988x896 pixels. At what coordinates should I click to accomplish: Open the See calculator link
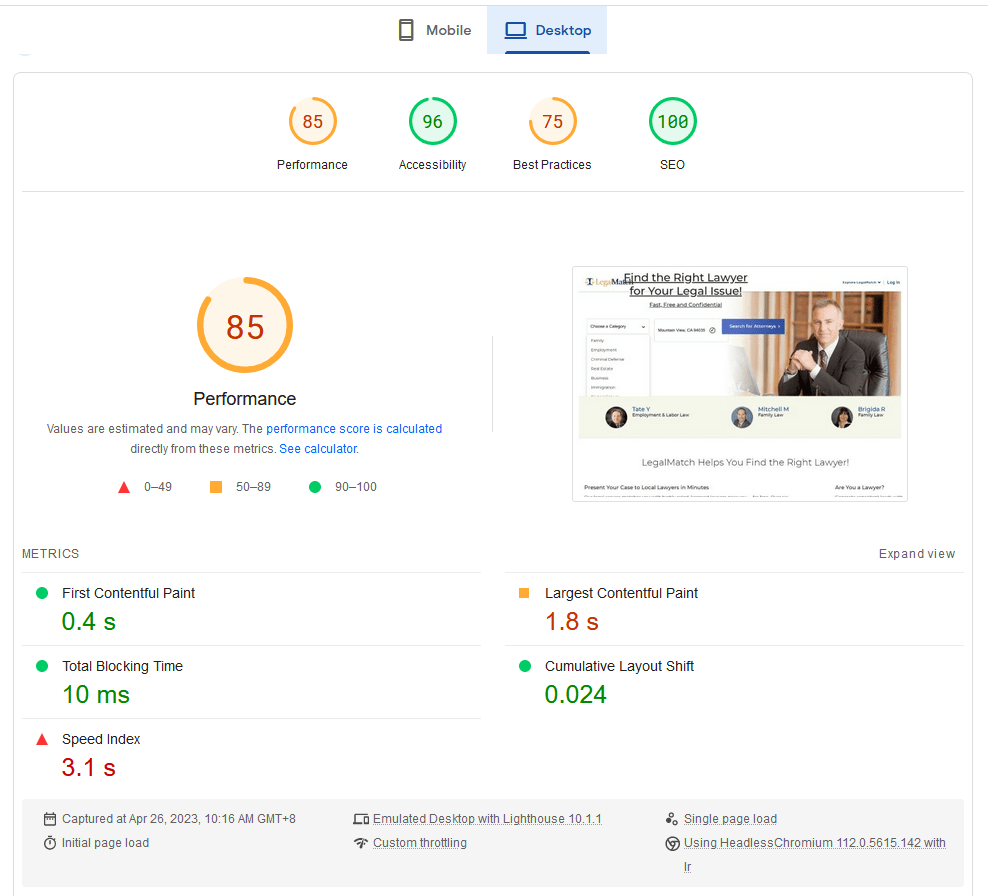click(x=318, y=448)
